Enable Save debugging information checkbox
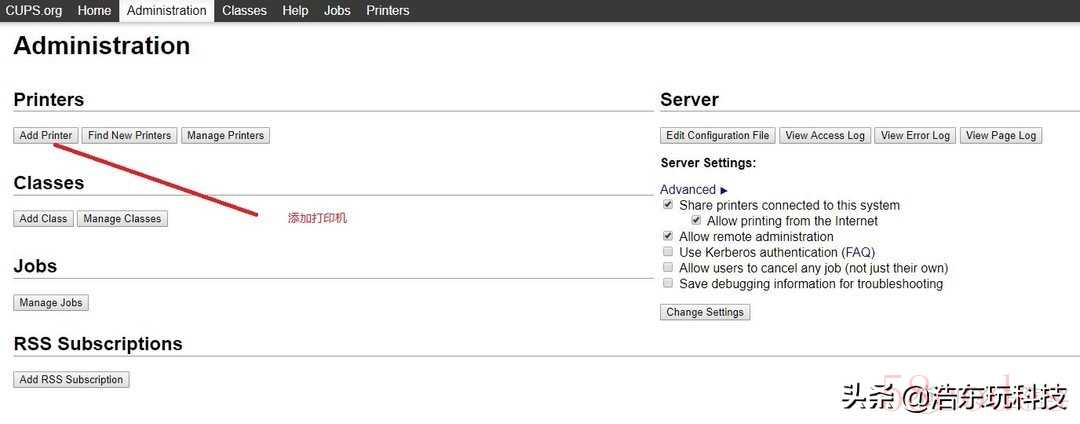1080x424 pixels. click(x=668, y=283)
